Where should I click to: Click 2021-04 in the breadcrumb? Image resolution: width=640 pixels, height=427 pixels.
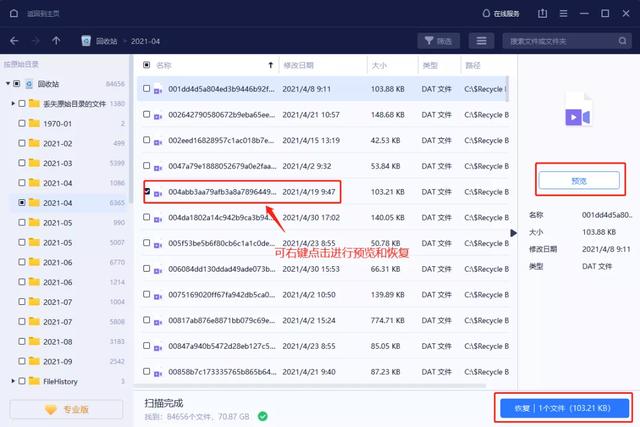coord(145,41)
